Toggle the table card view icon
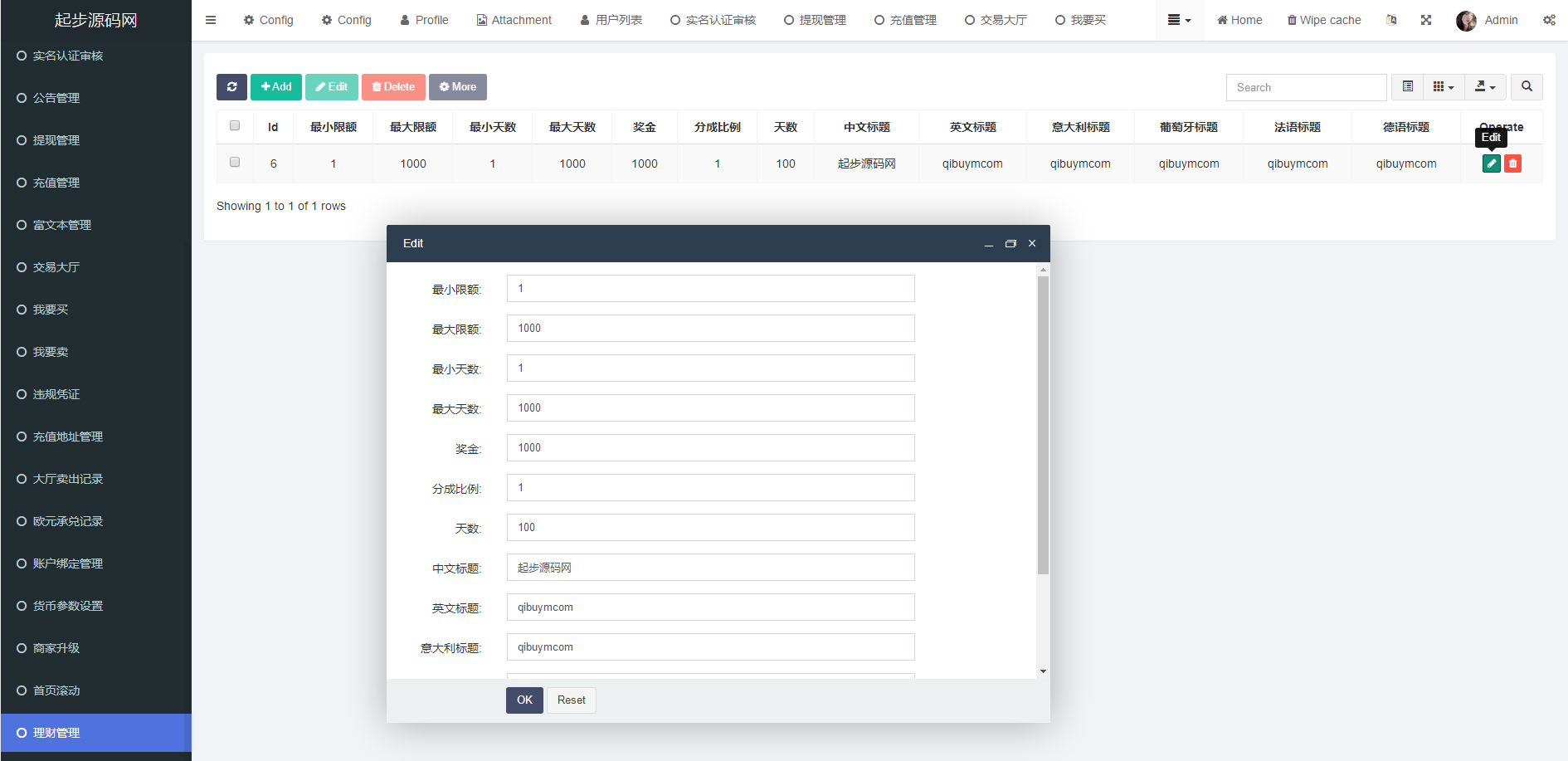The height and width of the screenshot is (761, 1568). 1407,87
